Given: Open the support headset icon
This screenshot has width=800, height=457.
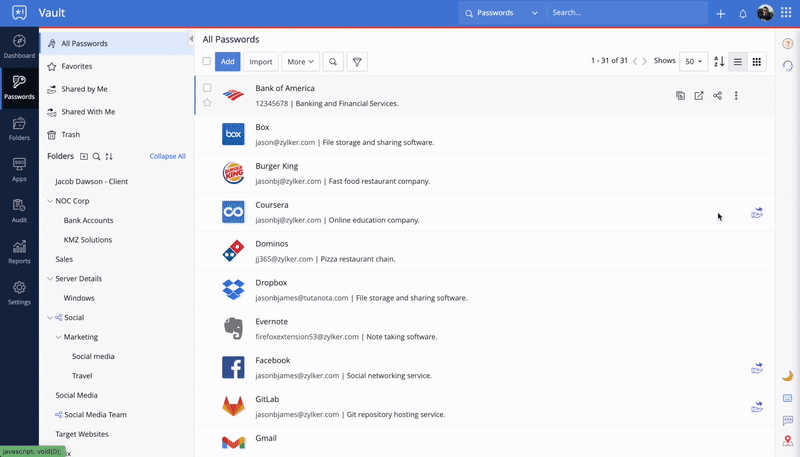Looking at the screenshot, I should pos(788,66).
